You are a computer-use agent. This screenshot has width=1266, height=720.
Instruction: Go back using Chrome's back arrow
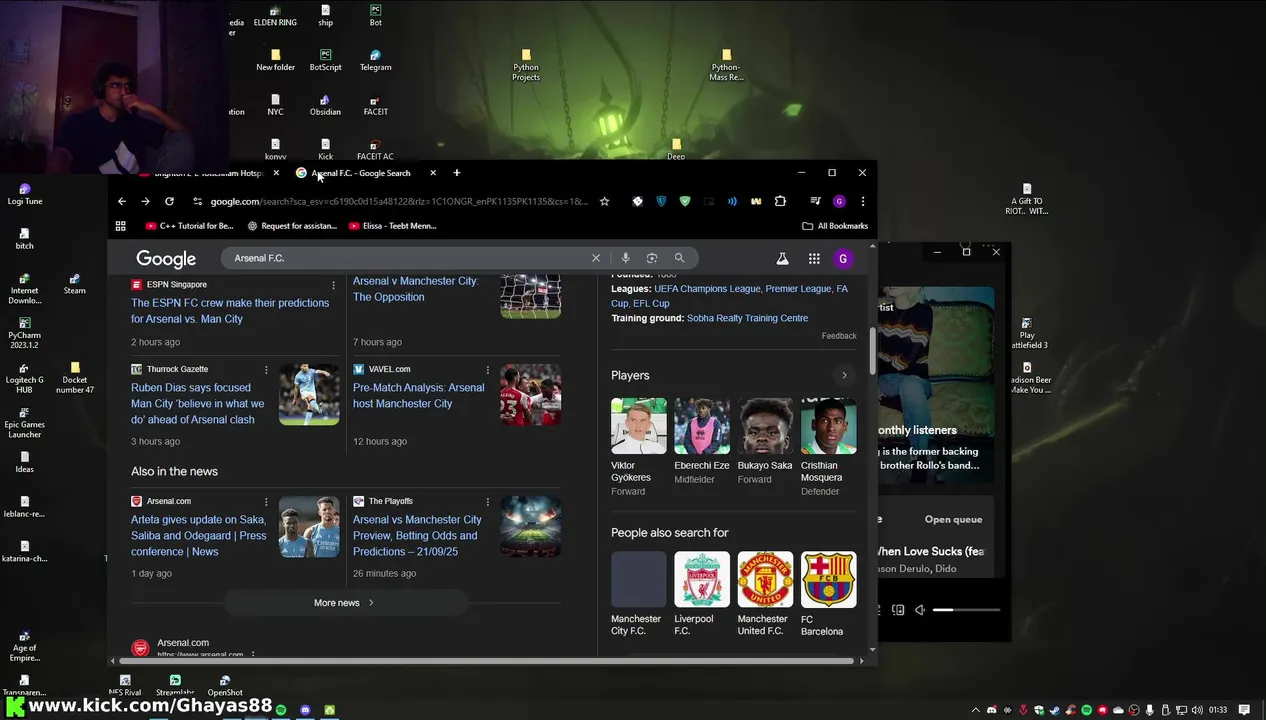pyautogui.click(x=122, y=201)
